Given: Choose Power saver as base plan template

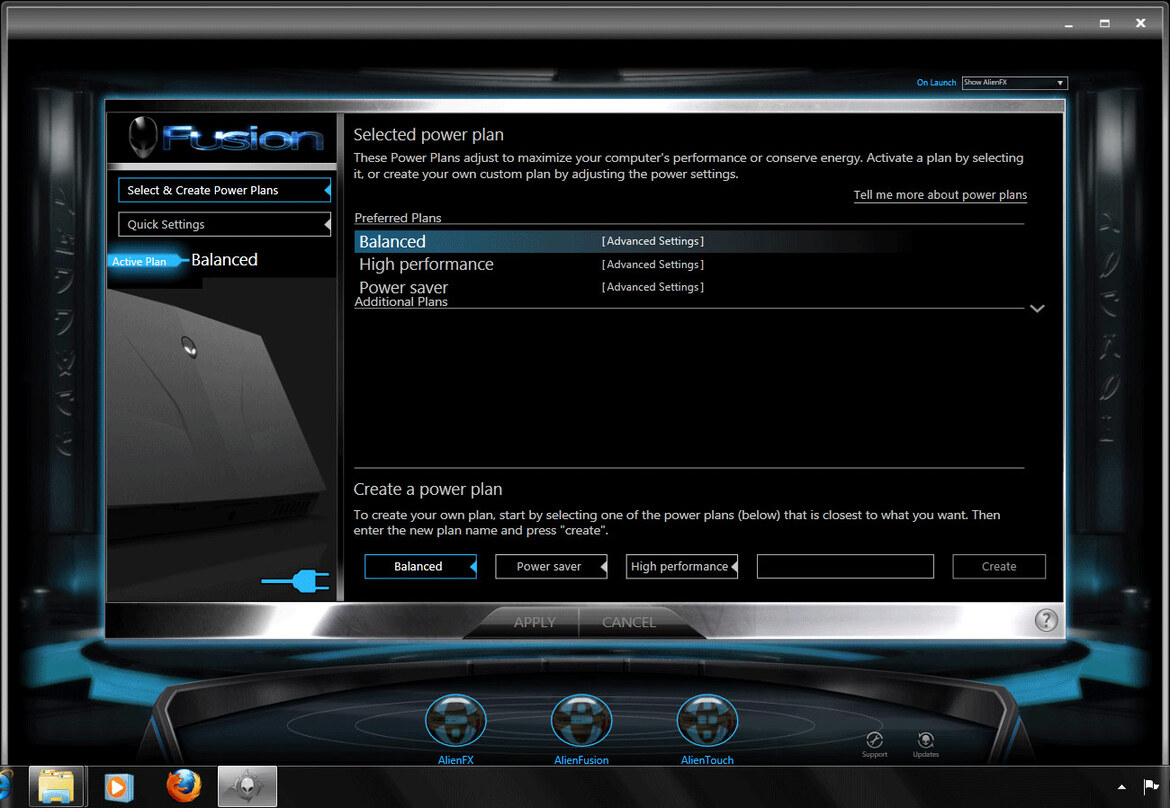Looking at the screenshot, I should click(x=551, y=566).
